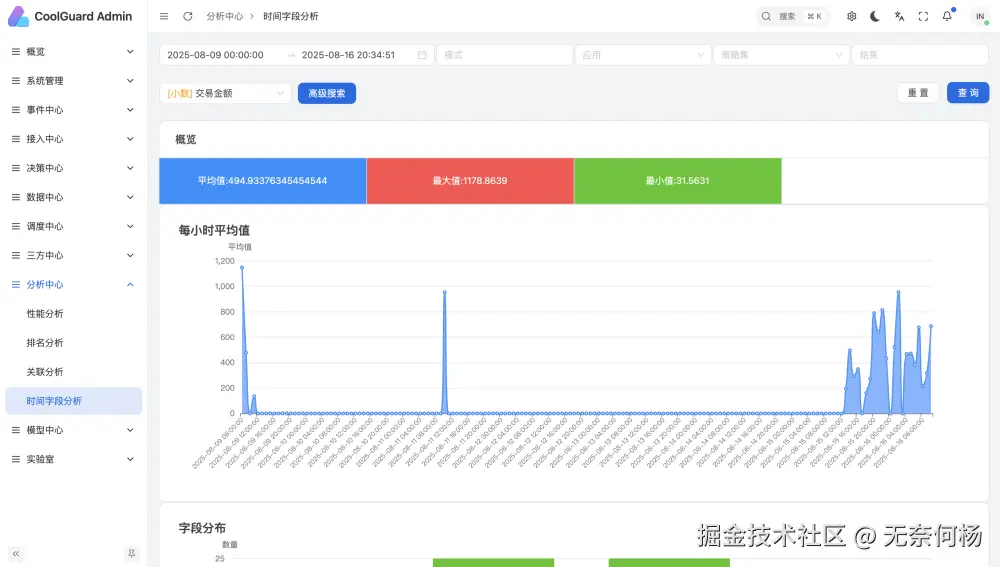Open the 决策中心 menu label
This screenshot has width=1000, height=567.
pos(45,168)
